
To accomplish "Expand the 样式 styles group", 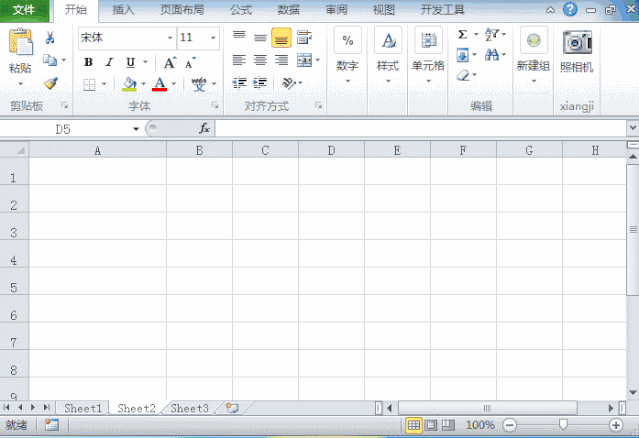I will (x=388, y=81).
